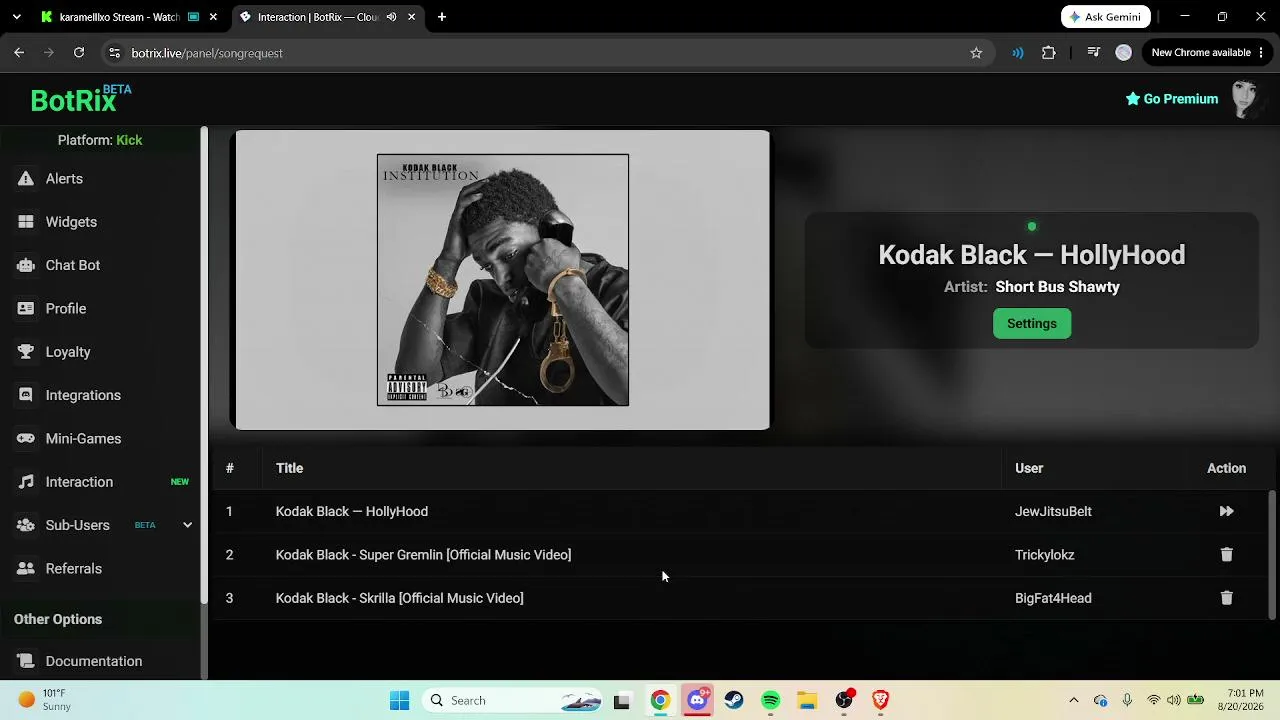Click Ask Gemini button
Image resolution: width=1280 pixels, height=720 pixels.
pos(1106,17)
